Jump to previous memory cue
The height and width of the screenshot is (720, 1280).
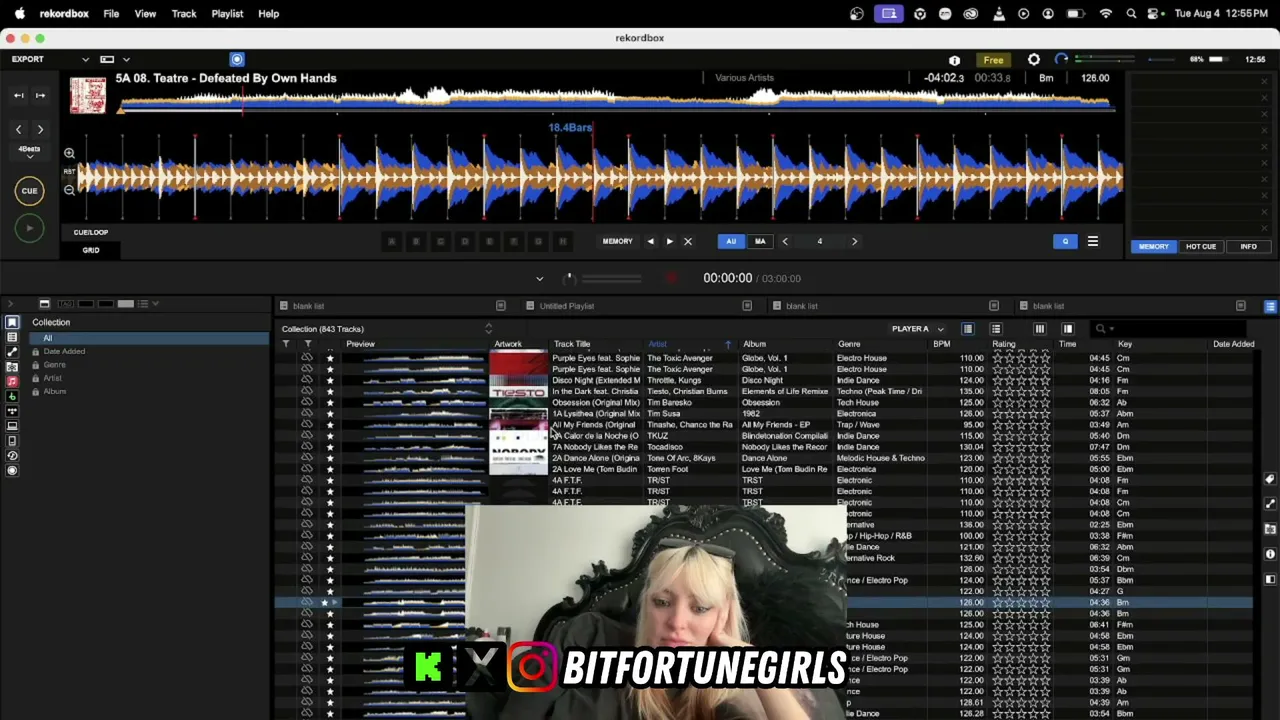tap(650, 241)
